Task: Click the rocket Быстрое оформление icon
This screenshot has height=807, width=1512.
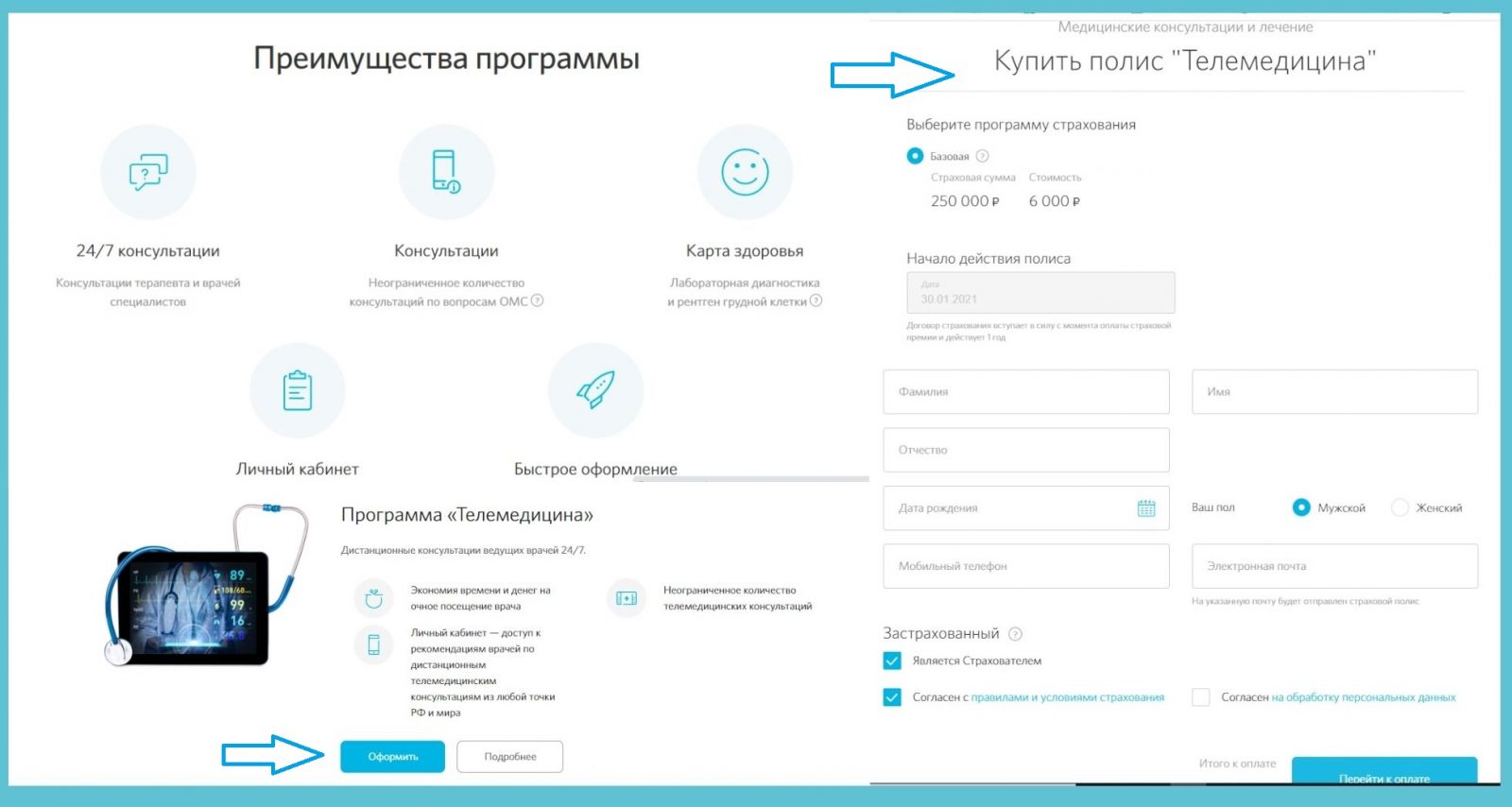Action: 595,390
